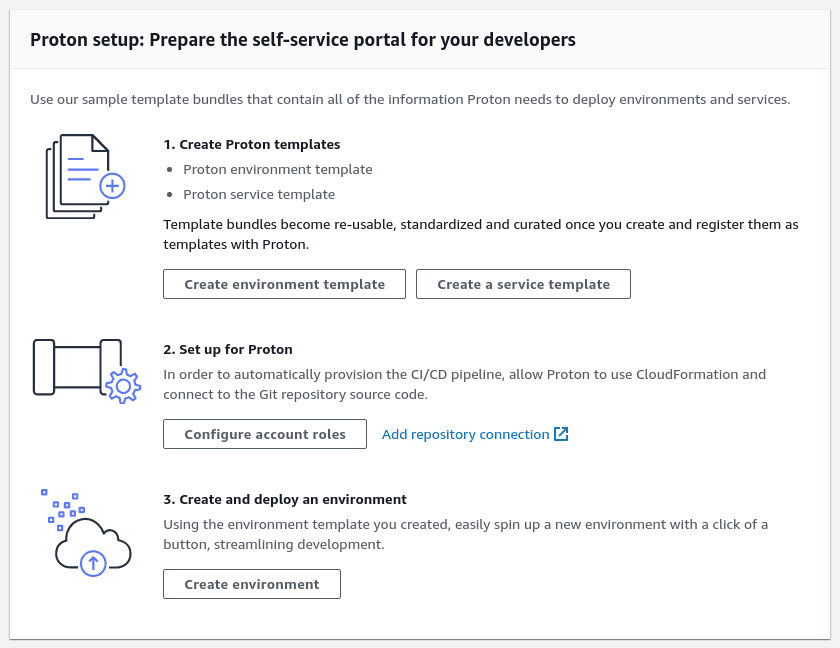
Task: Click the external link icon beside repository connection
Action: (x=561, y=434)
